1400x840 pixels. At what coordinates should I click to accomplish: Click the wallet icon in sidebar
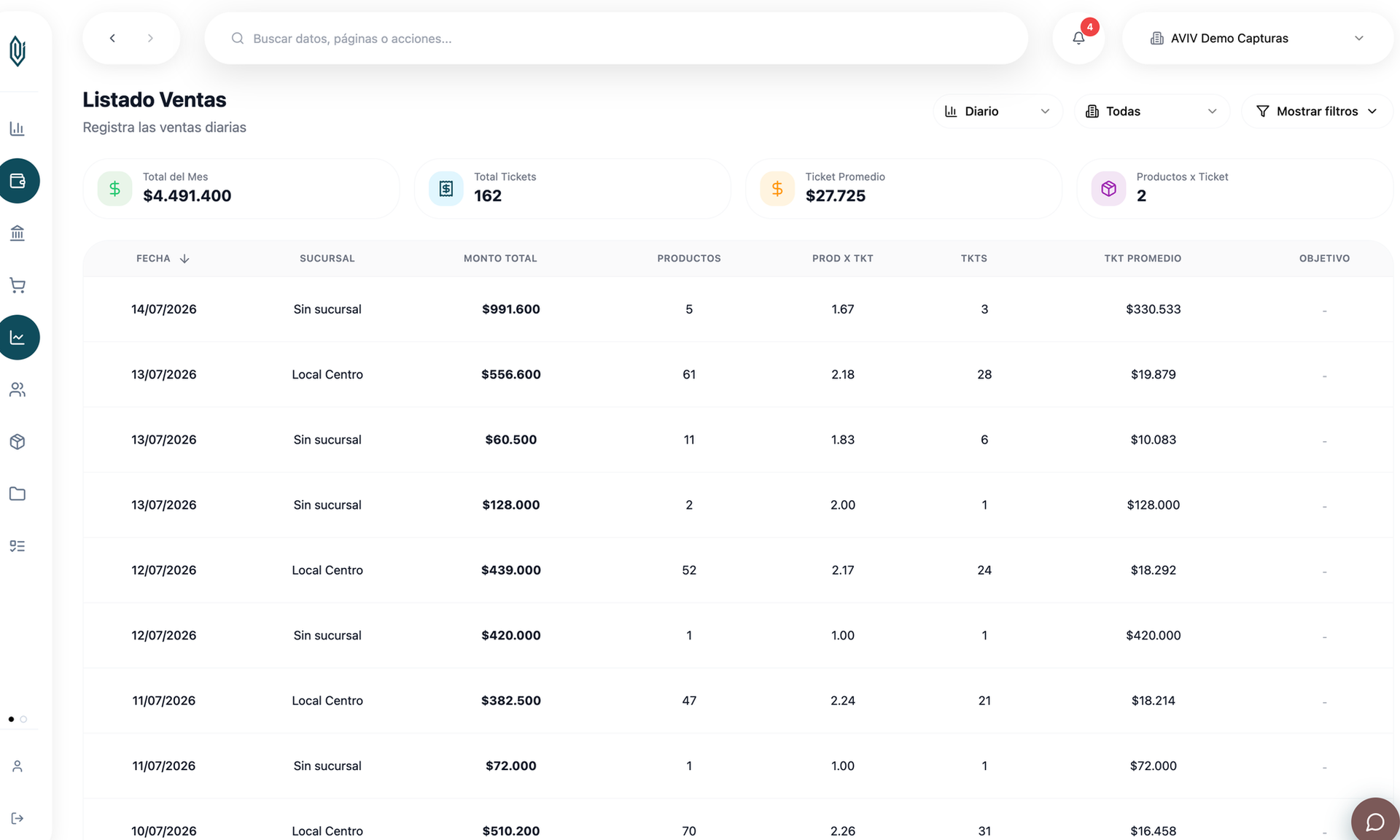(x=17, y=181)
